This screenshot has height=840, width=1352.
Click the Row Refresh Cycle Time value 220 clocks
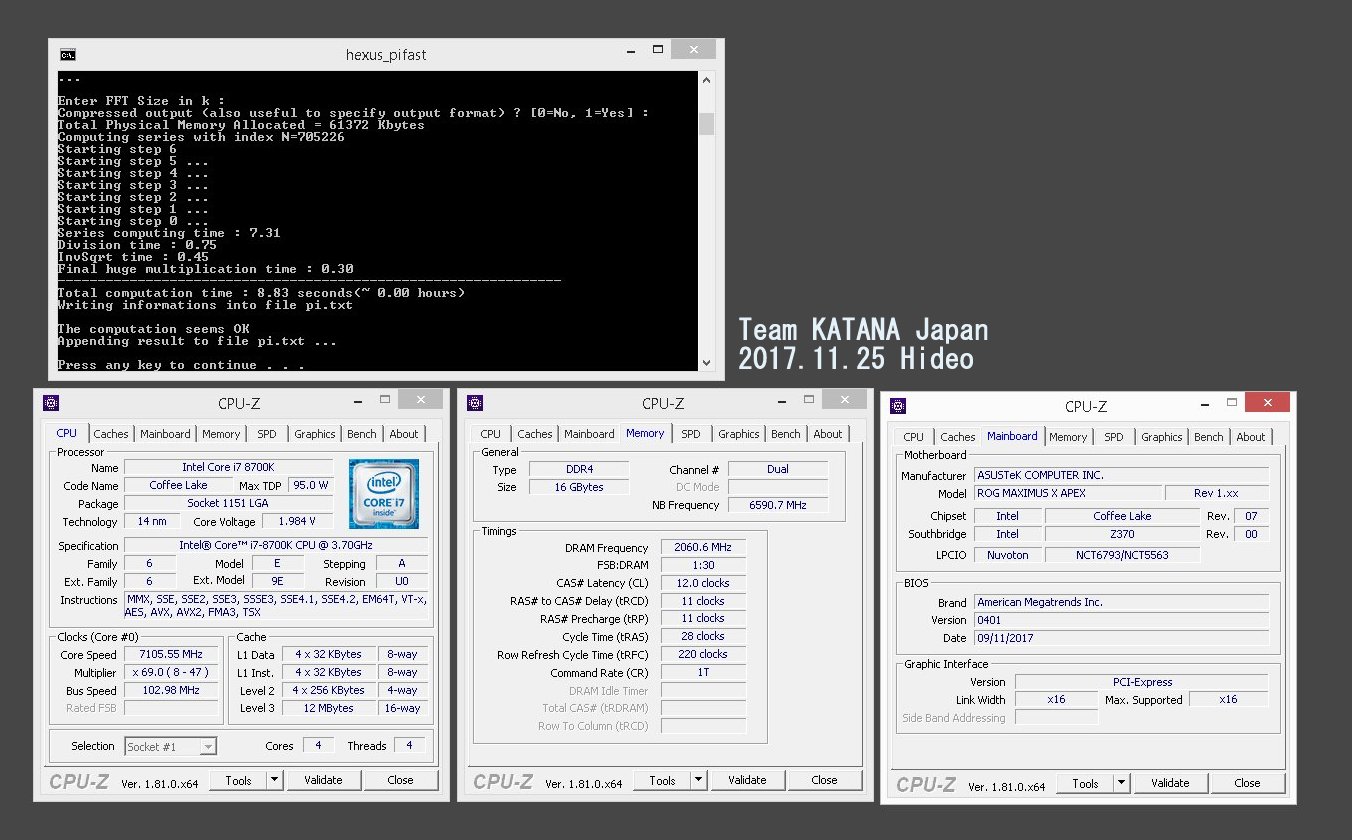pos(703,654)
